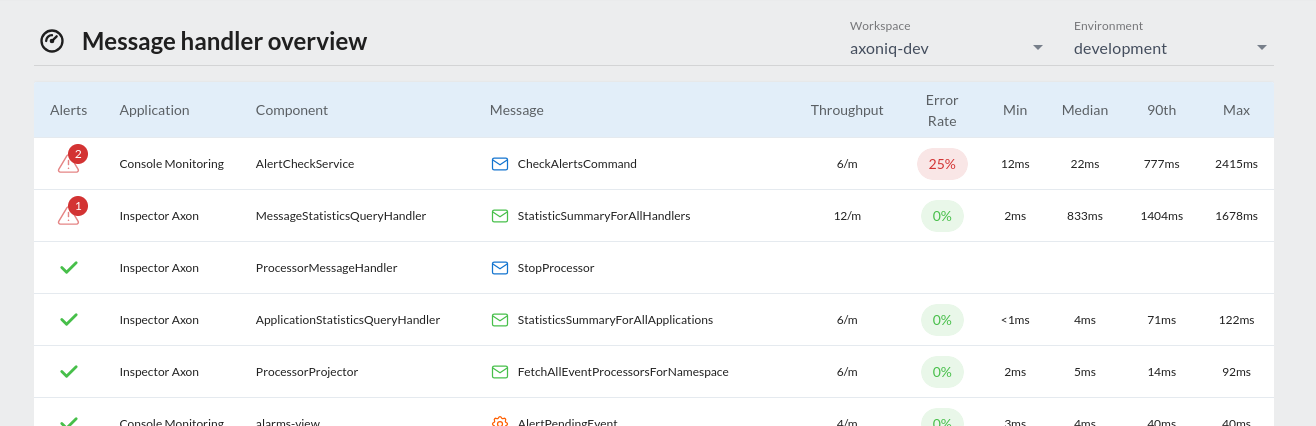
Task: Click green envelope icon beside StatisticsSummaryForAllApplications
Action: 500,320
